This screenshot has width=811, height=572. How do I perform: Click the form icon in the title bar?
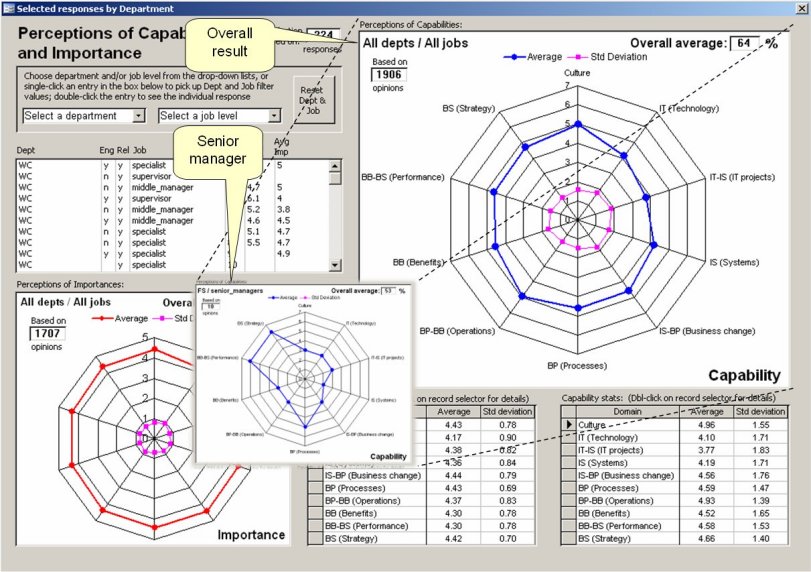(9, 8)
